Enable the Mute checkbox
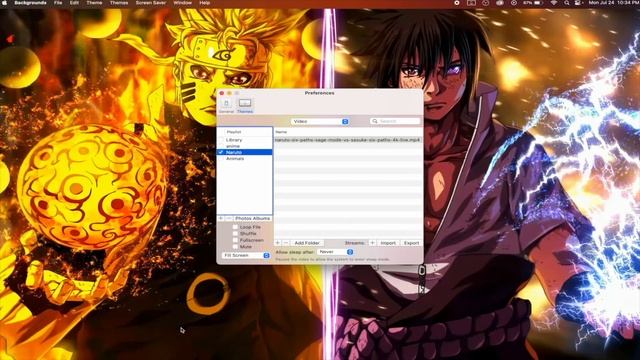Viewport: 640px width, 360px height. click(x=235, y=247)
